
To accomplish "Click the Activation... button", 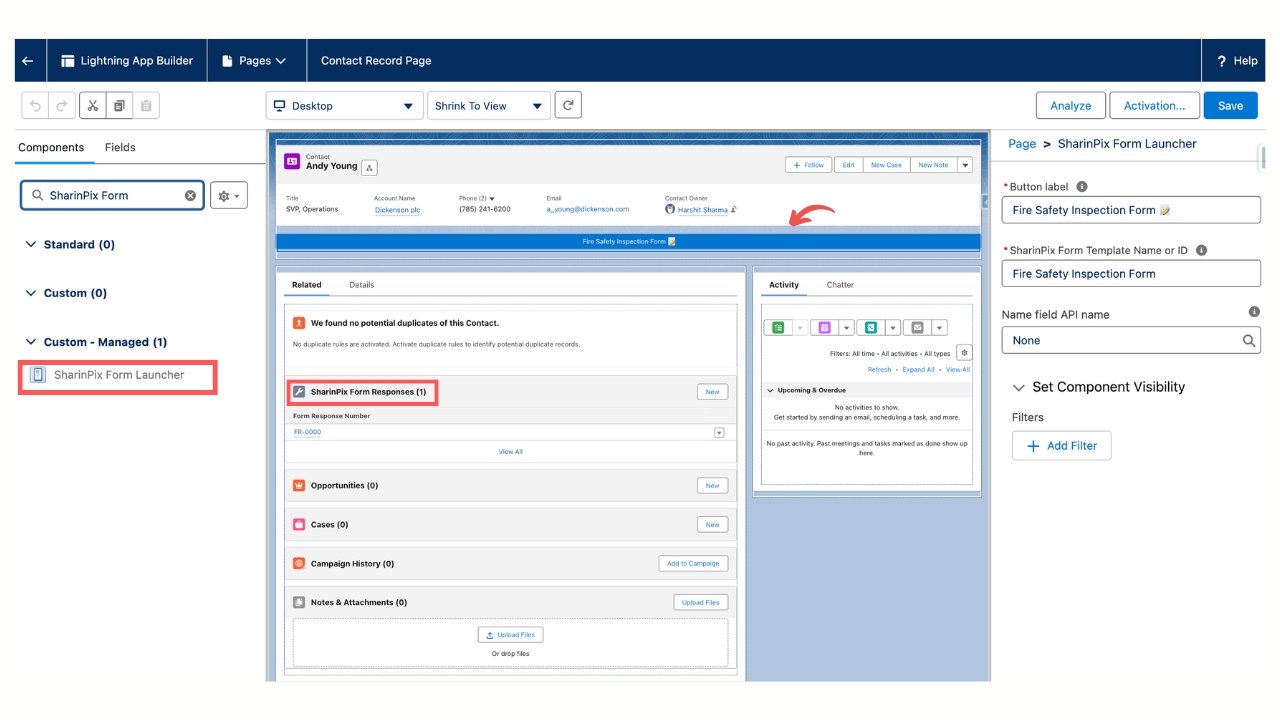I will [1154, 105].
